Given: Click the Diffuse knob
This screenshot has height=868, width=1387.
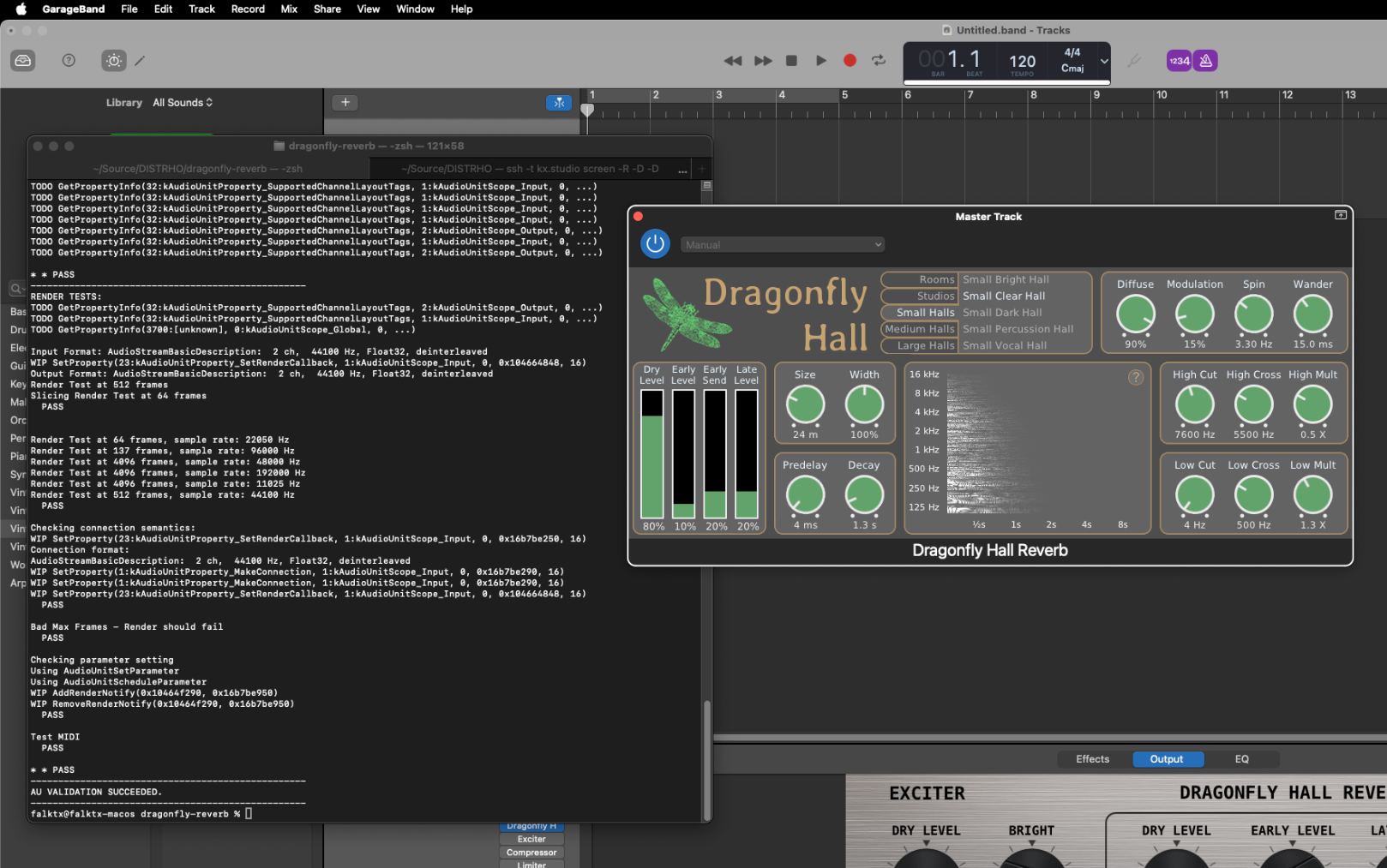Looking at the screenshot, I should [x=1135, y=314].
